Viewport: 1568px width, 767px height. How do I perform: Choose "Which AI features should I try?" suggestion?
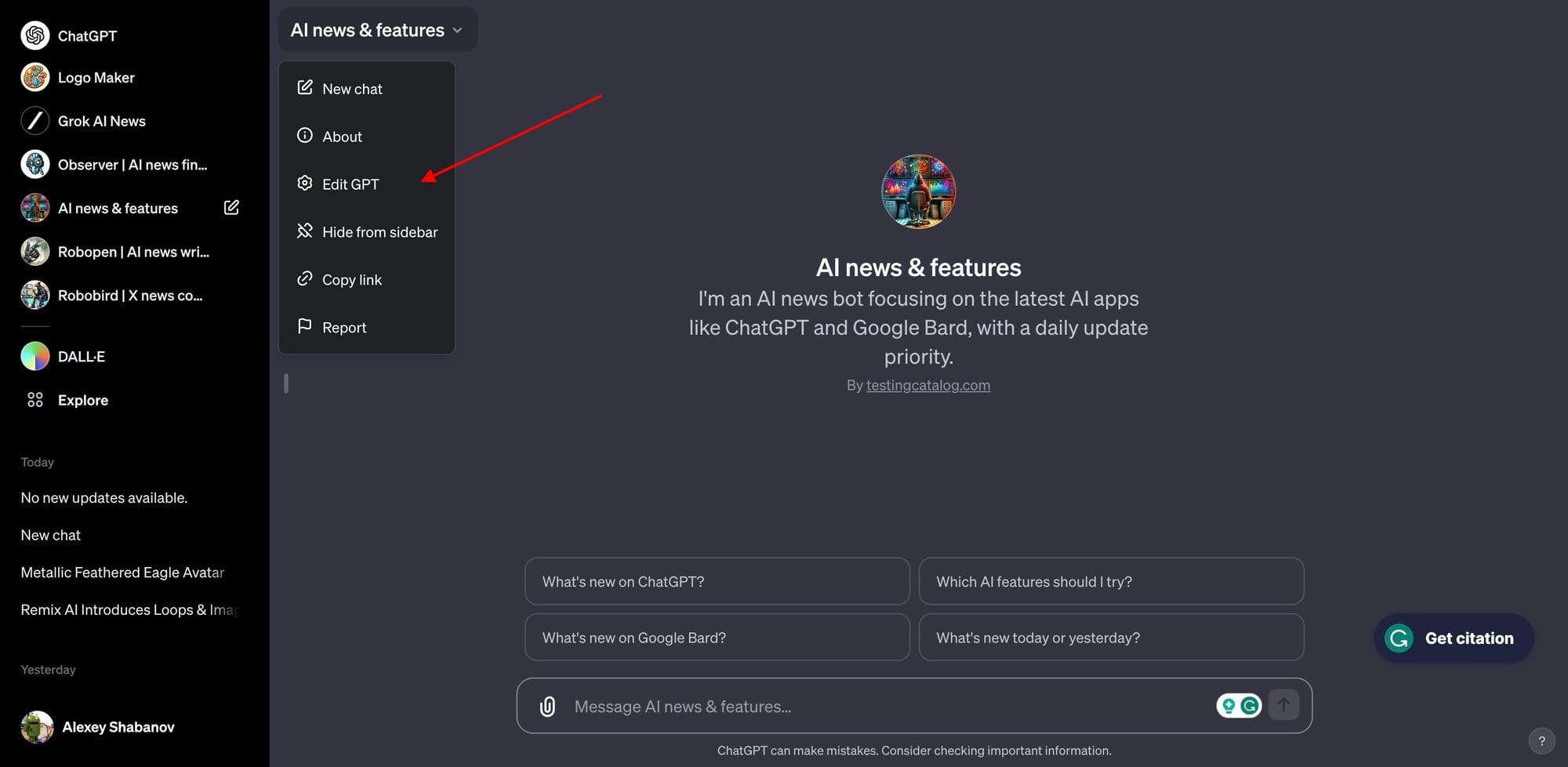tap(1111, 581)
